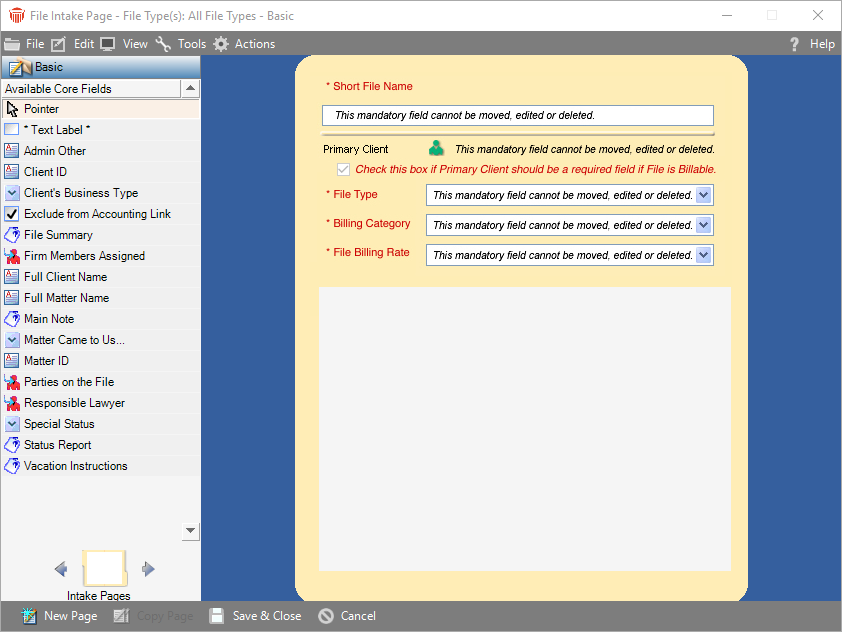Select the File Summary field icon
This screenshot has width=842, height=632.
coord(12,235)
